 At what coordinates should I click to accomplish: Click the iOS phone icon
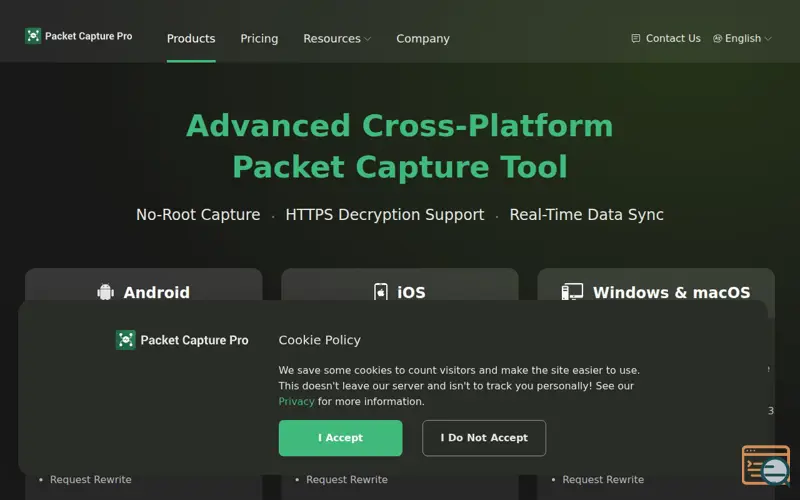(x=381, y=292)
